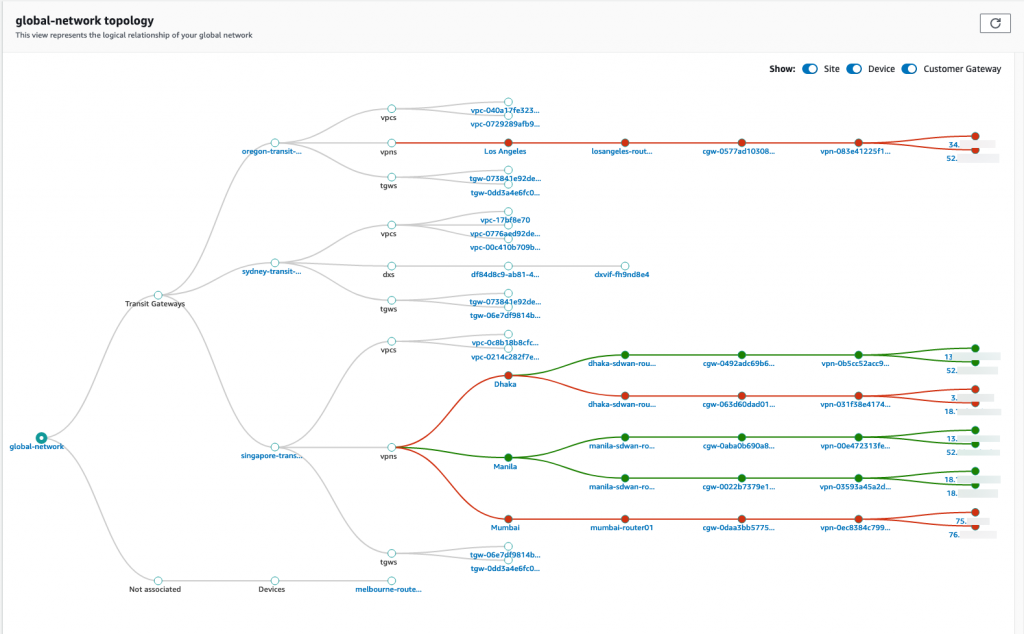This screenshot has width=1024, height=634.
Task: Select the green Dhaka site node
Action: (x=506, y=374)
